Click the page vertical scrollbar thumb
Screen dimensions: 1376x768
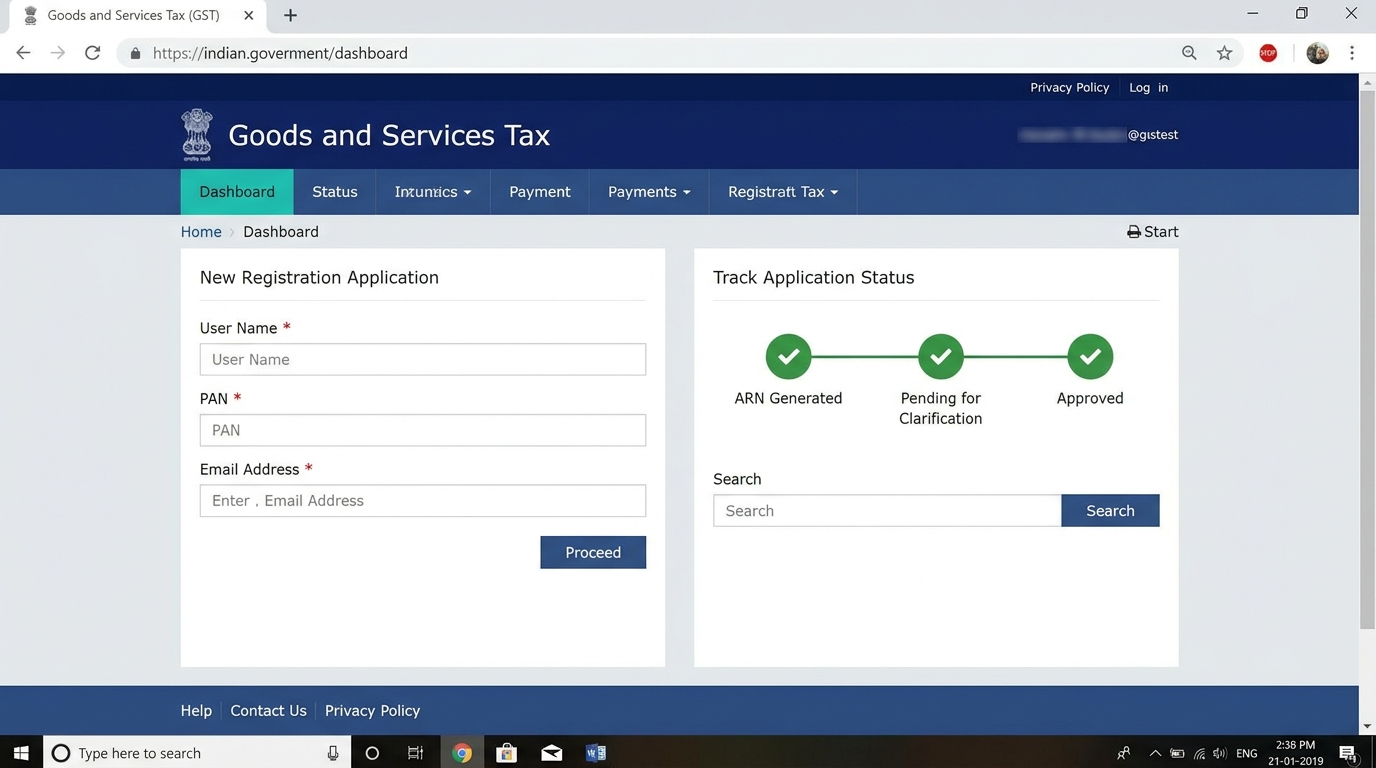point(1367,360)
